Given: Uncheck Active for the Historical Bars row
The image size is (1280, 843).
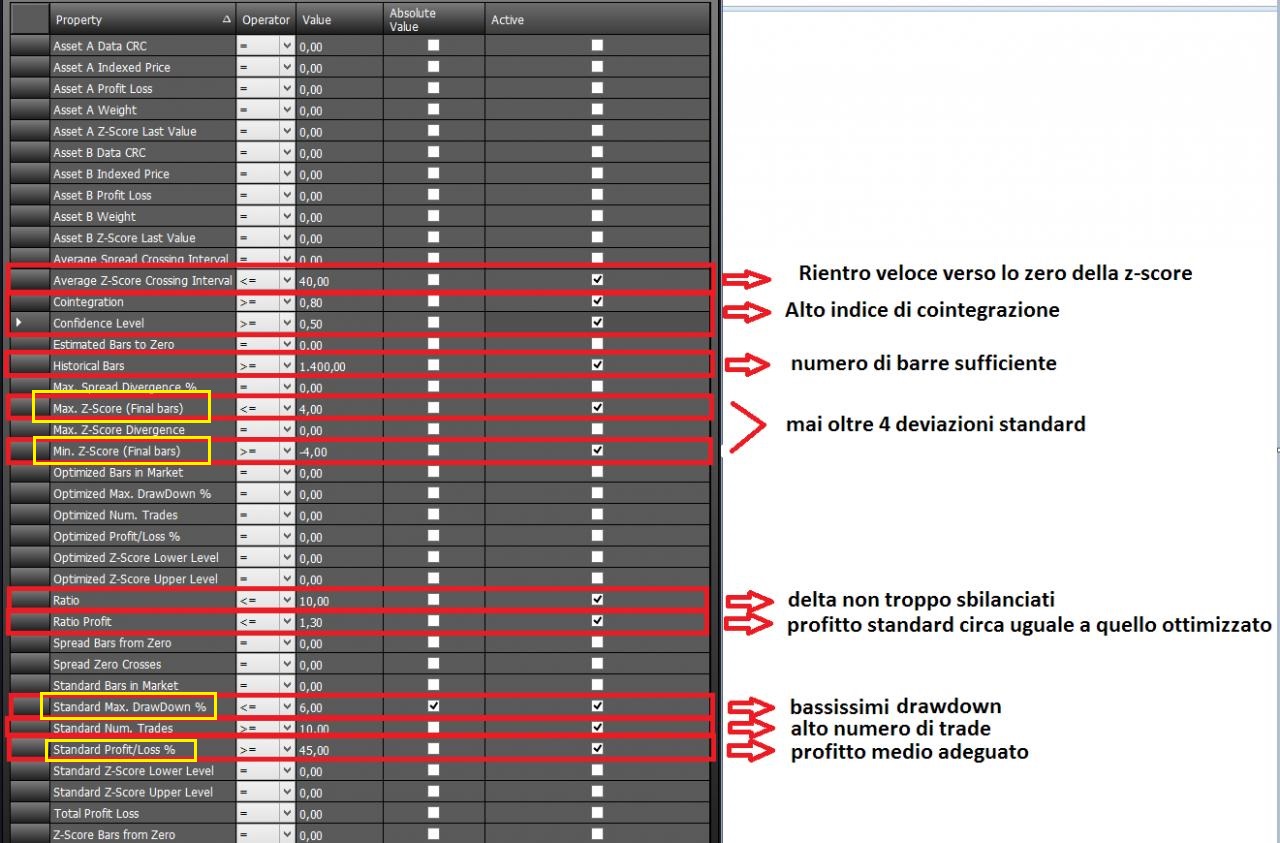Looking at the screenshot, I should [x=597, y=365].
